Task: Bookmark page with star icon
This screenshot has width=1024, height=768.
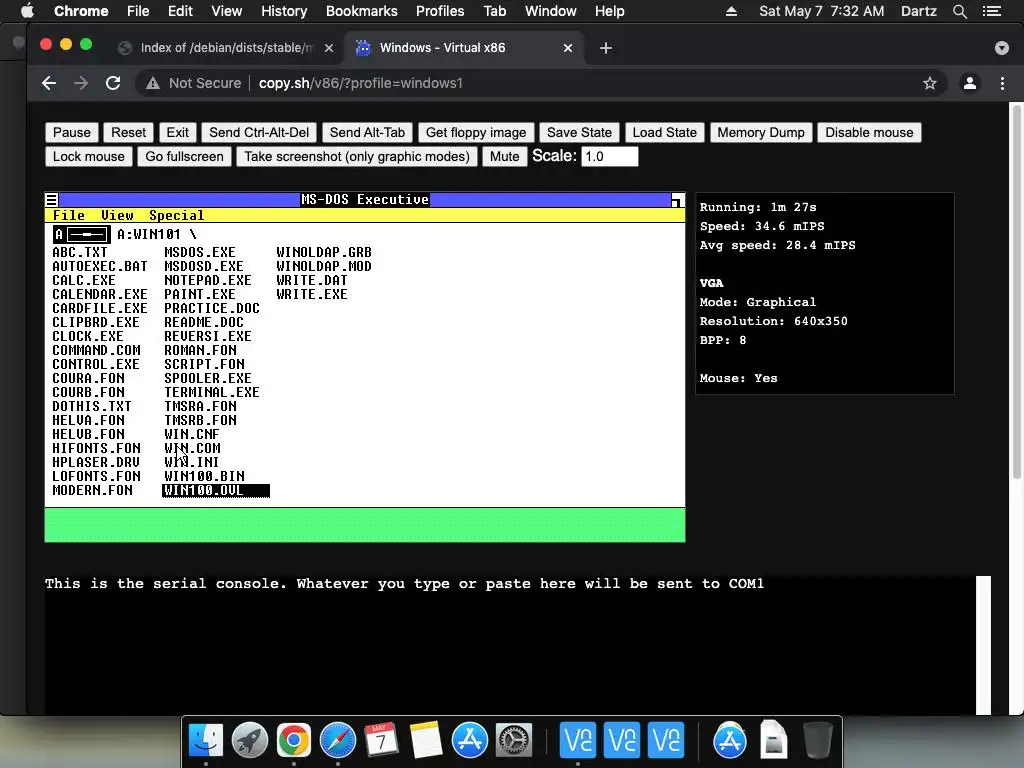Action: pyautogui.click(x=929, y=83)
